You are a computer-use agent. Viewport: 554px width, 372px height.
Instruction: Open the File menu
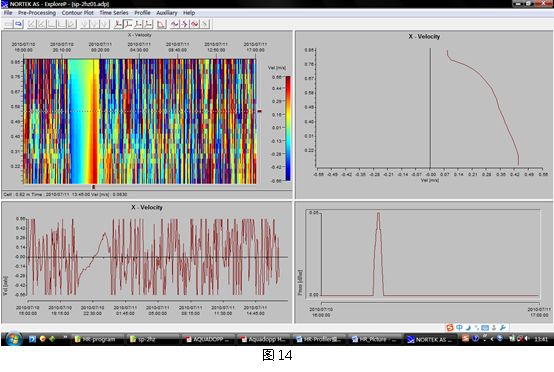pyautogui.click(x=8, y=13)
